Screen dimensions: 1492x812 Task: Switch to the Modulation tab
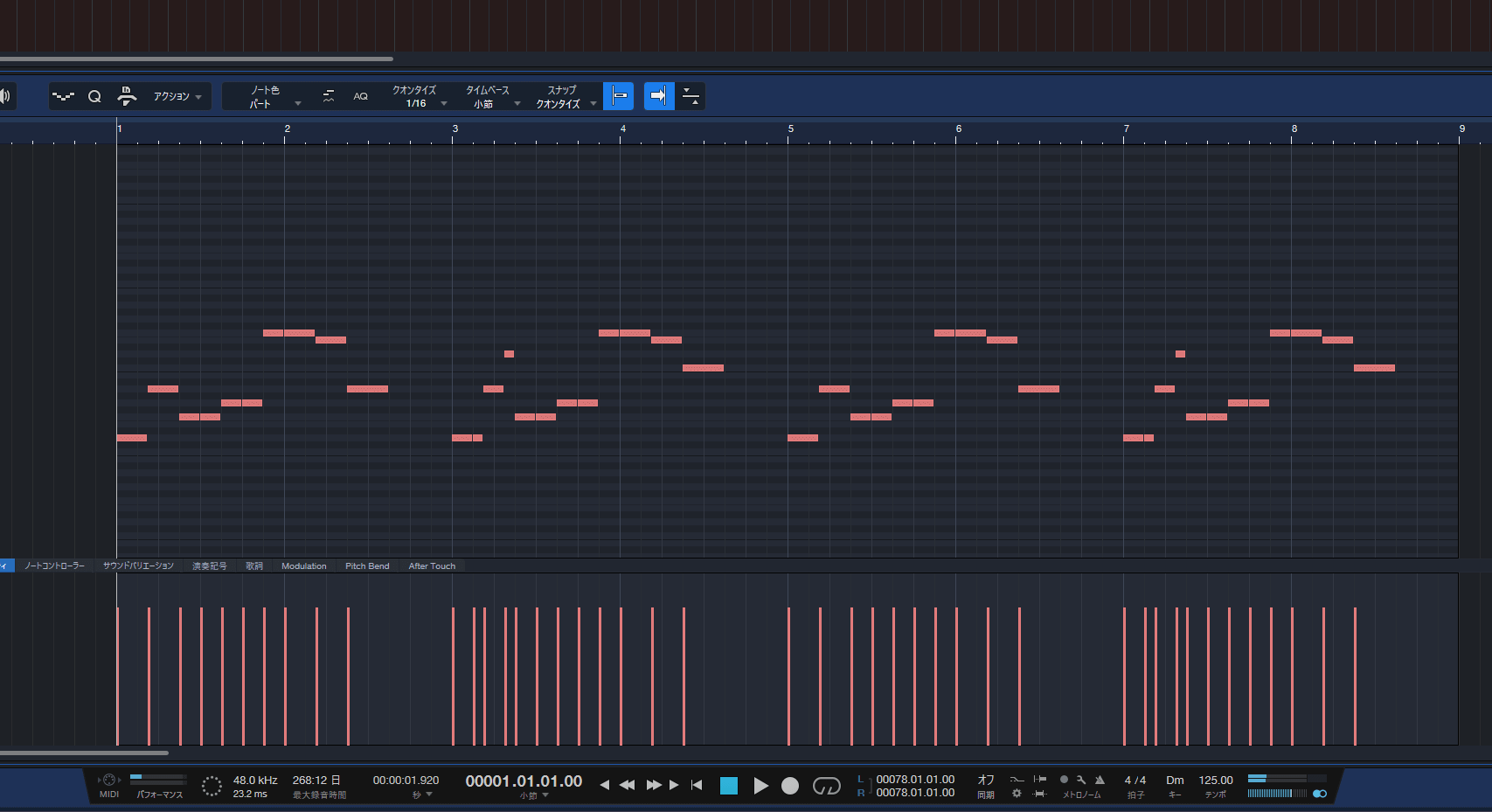[x=304, y=566]
